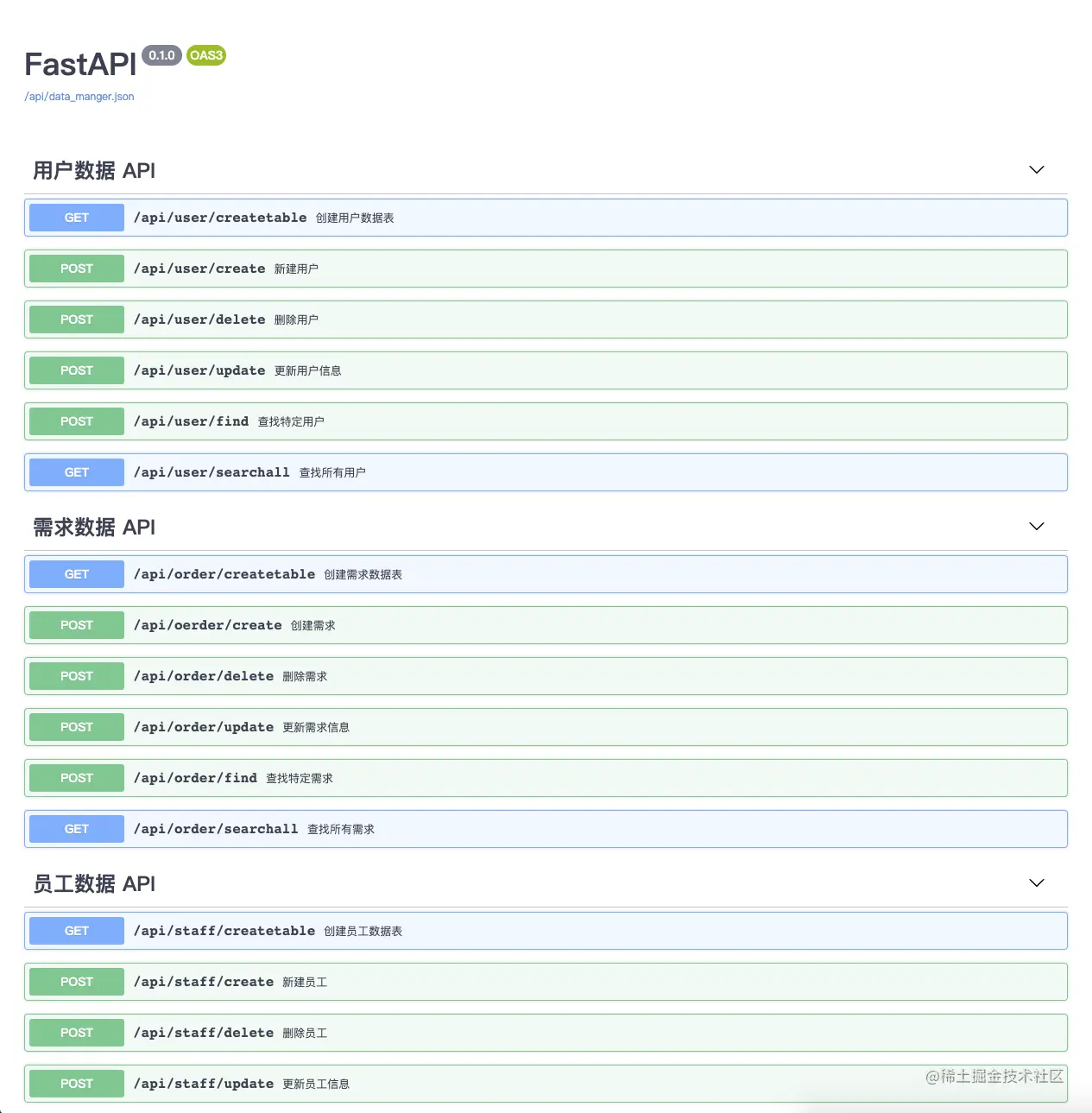1092x1113 pixels.
Task: Collapse the 需求数据 API section chevron
Action: point(1037,527)
